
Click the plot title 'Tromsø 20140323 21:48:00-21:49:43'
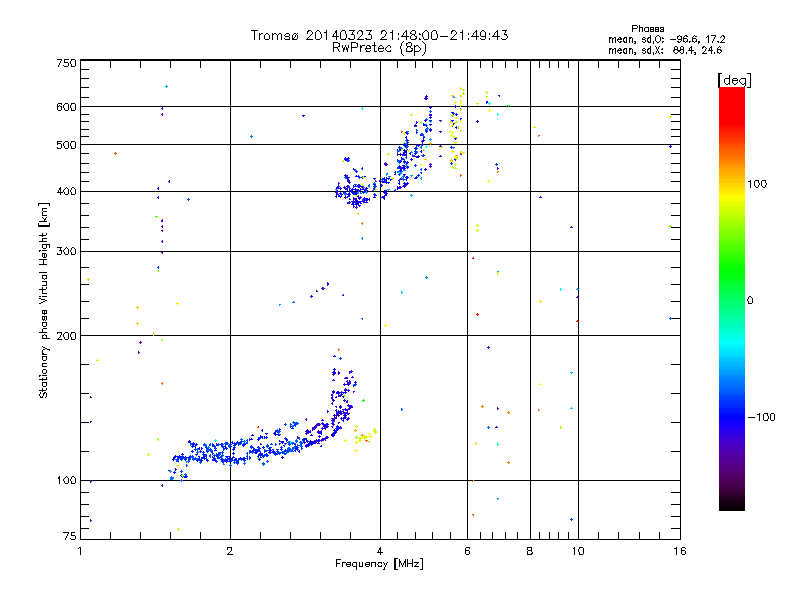pyautogui.click(x=379, y=35)
